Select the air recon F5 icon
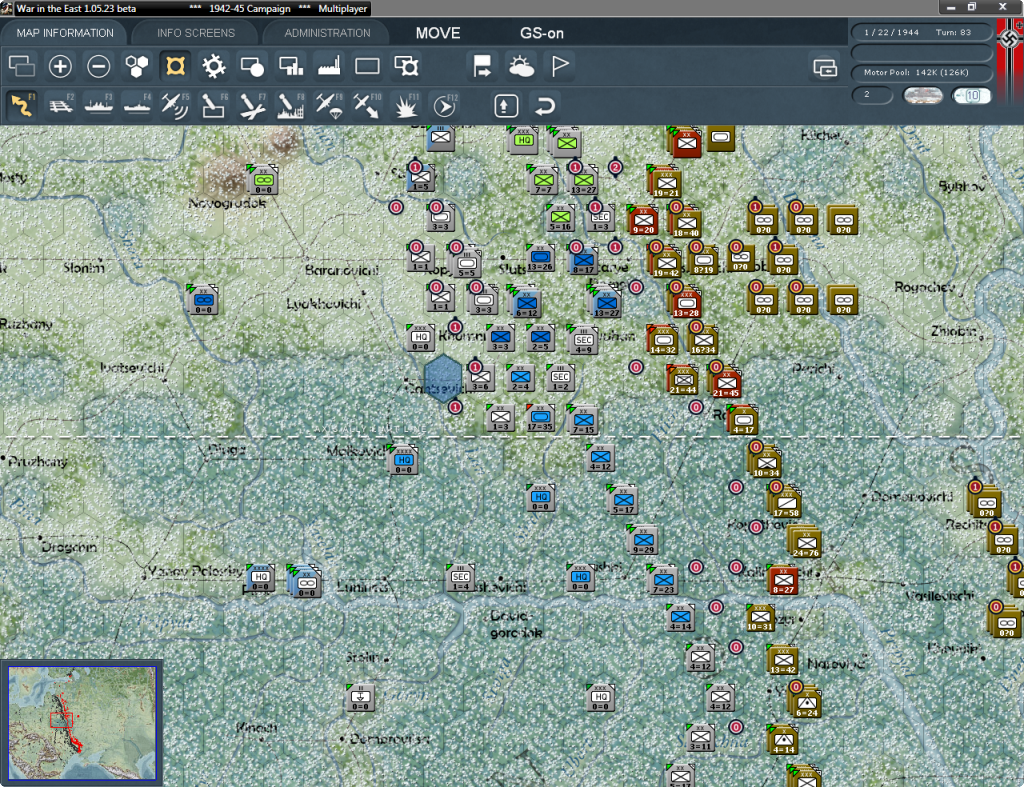 coord(175,105)
